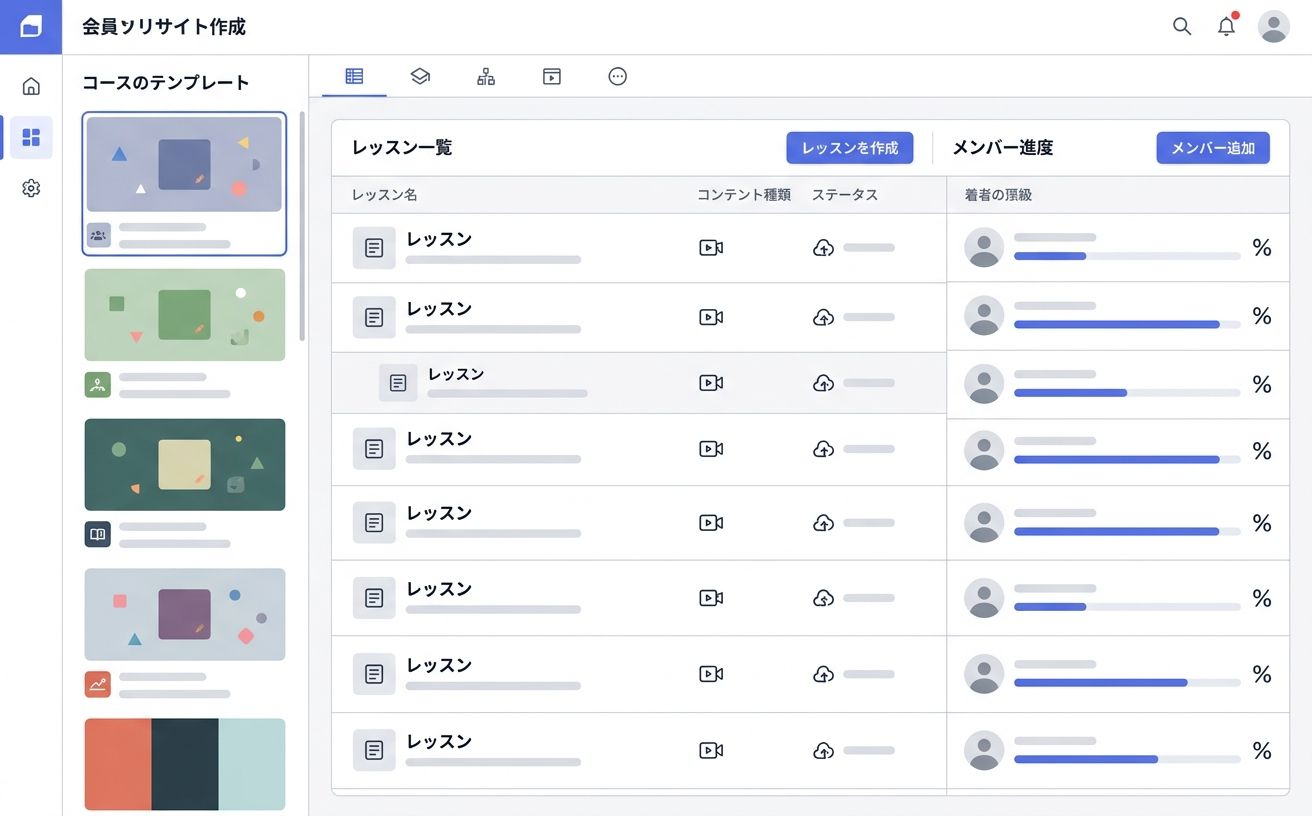Image resolution: width=1312 pixels, height=816 pixels.
Task: Open the more options ellipsis tab
Action: 618,76
